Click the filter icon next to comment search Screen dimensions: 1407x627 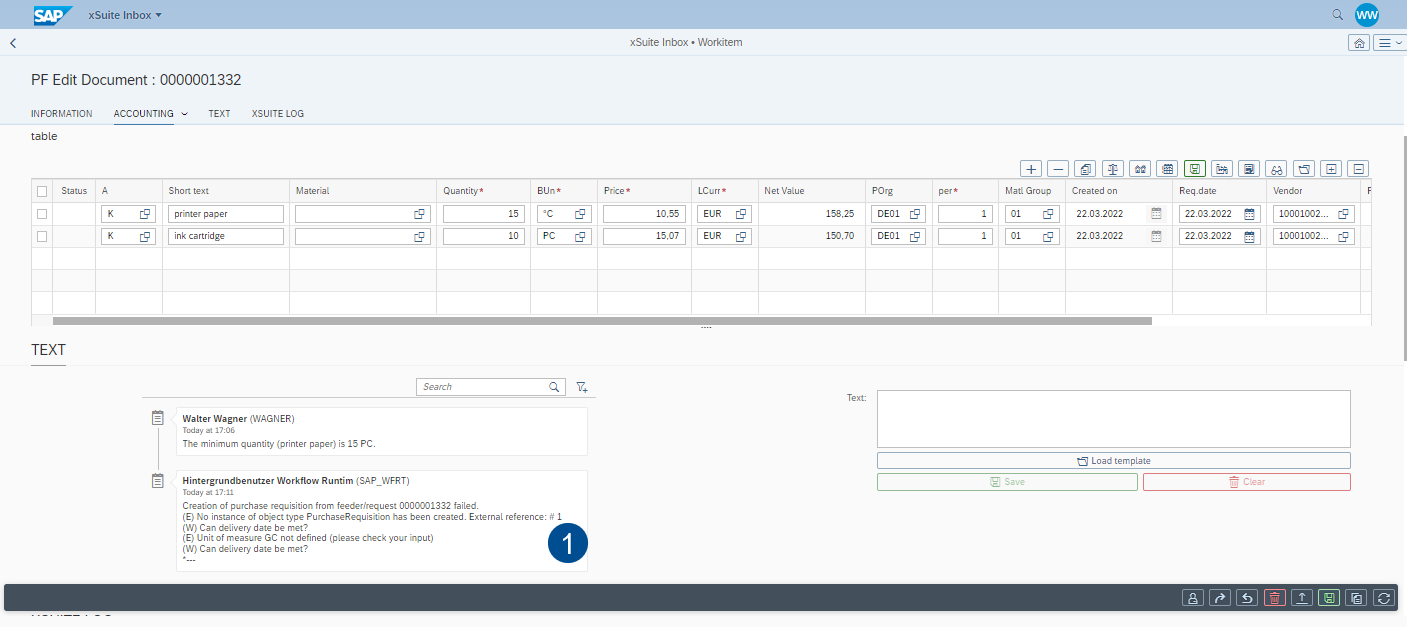click(582, 387)
